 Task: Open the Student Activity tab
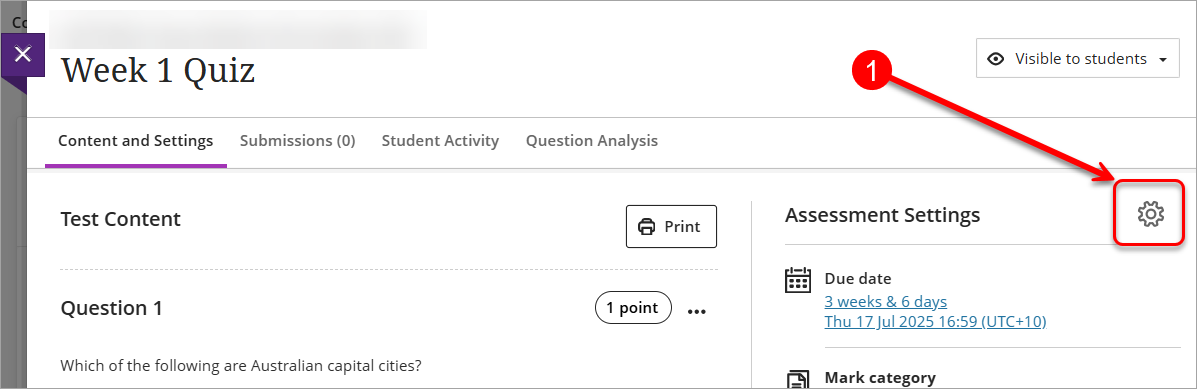[x=440, y=140]
